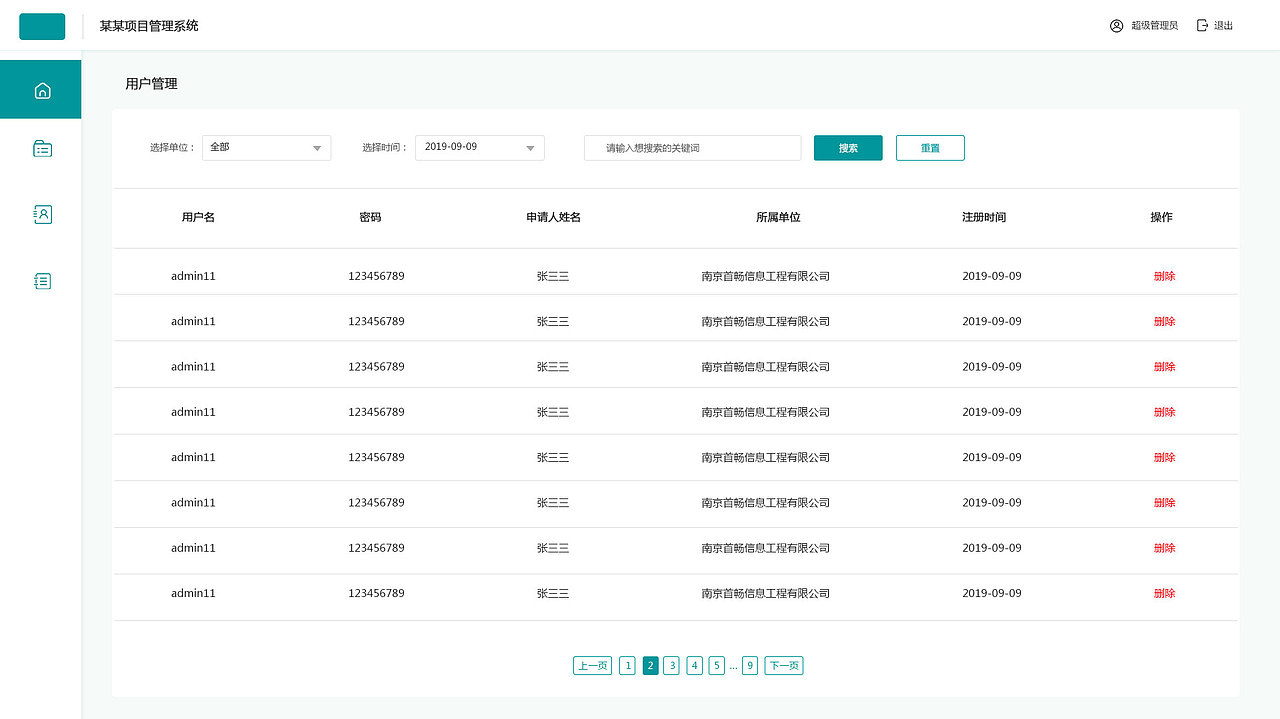Click 退出 to log out

click(1221, 25)
